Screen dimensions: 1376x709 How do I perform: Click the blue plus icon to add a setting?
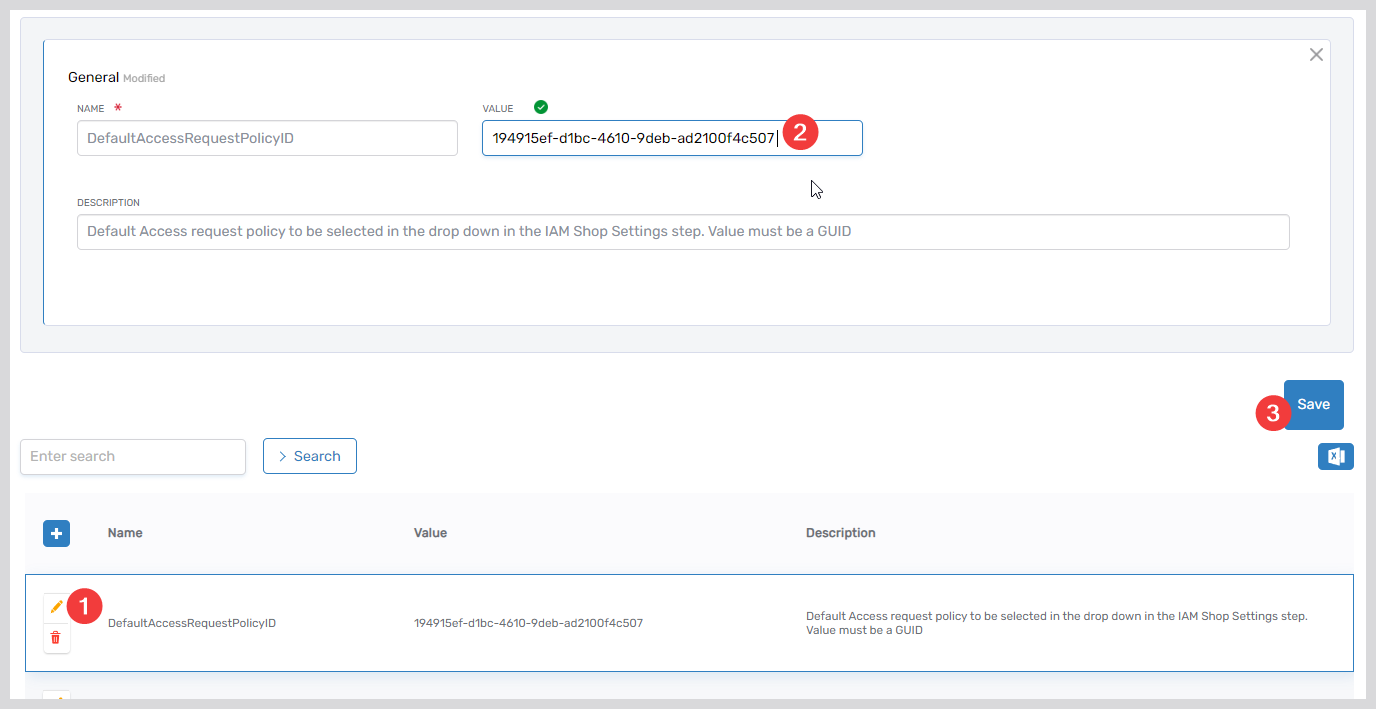click(56, 533)
